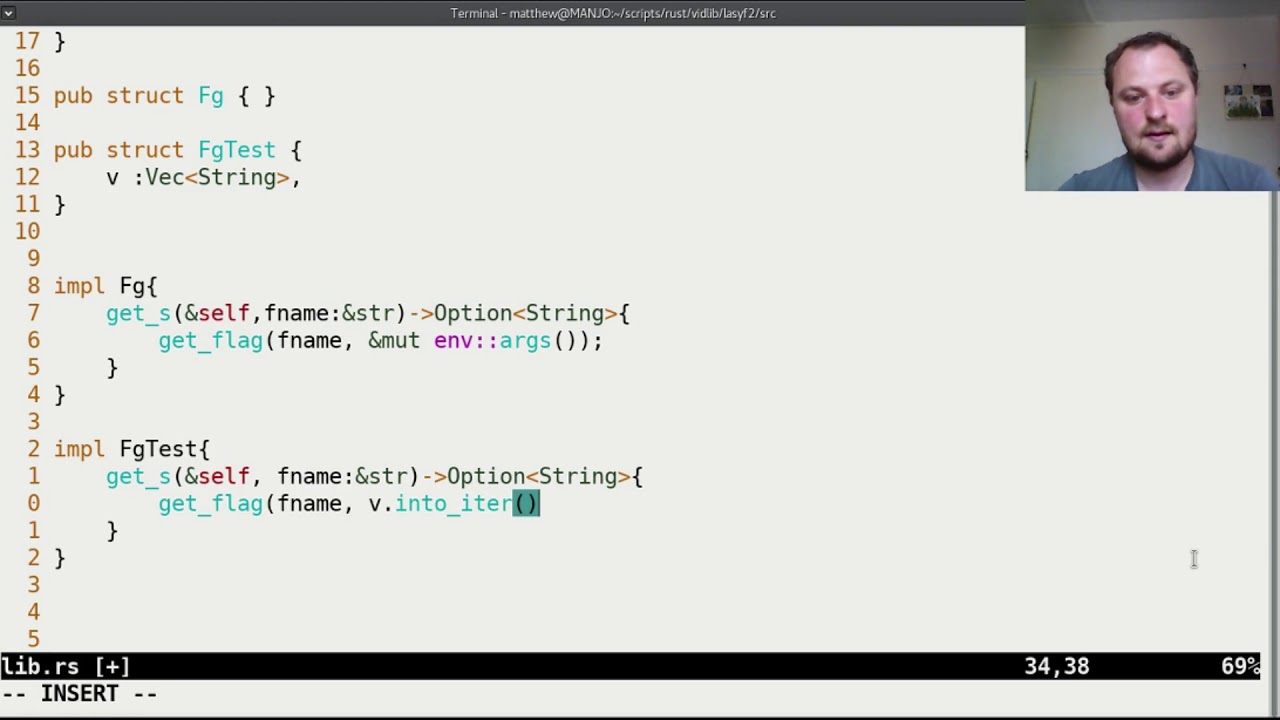Click the 'pub struct Fg { }' line

point(164,96)
